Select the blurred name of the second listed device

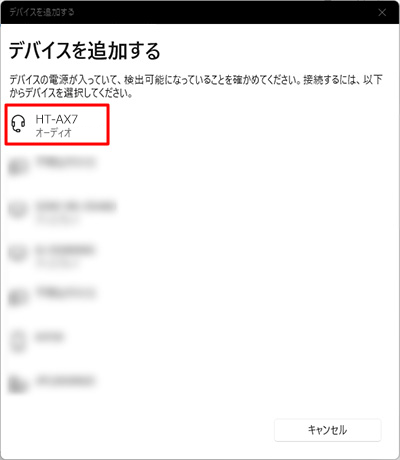(x=66, y=162)
